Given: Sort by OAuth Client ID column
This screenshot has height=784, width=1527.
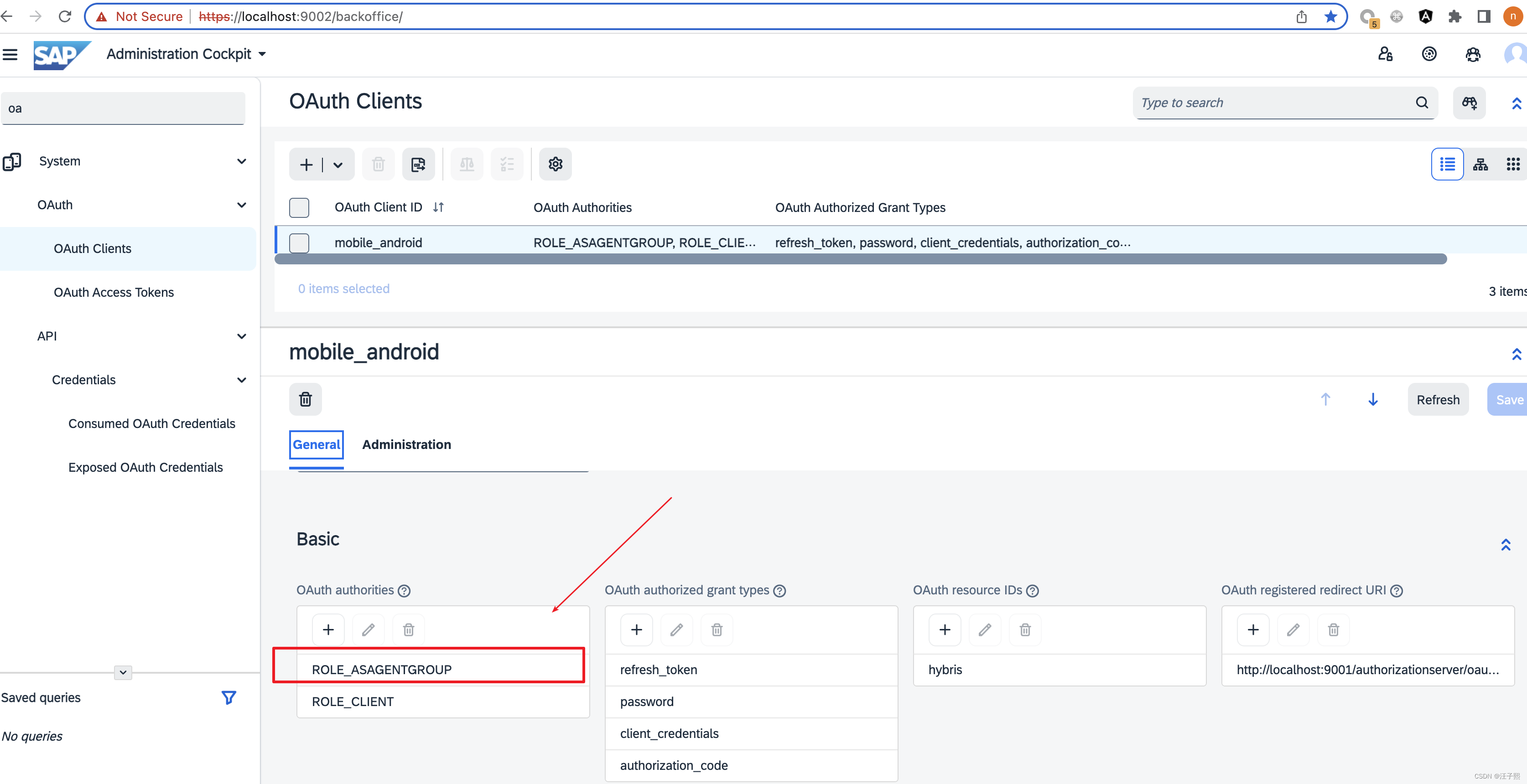Looking at the screenshot, I should 438,207.
